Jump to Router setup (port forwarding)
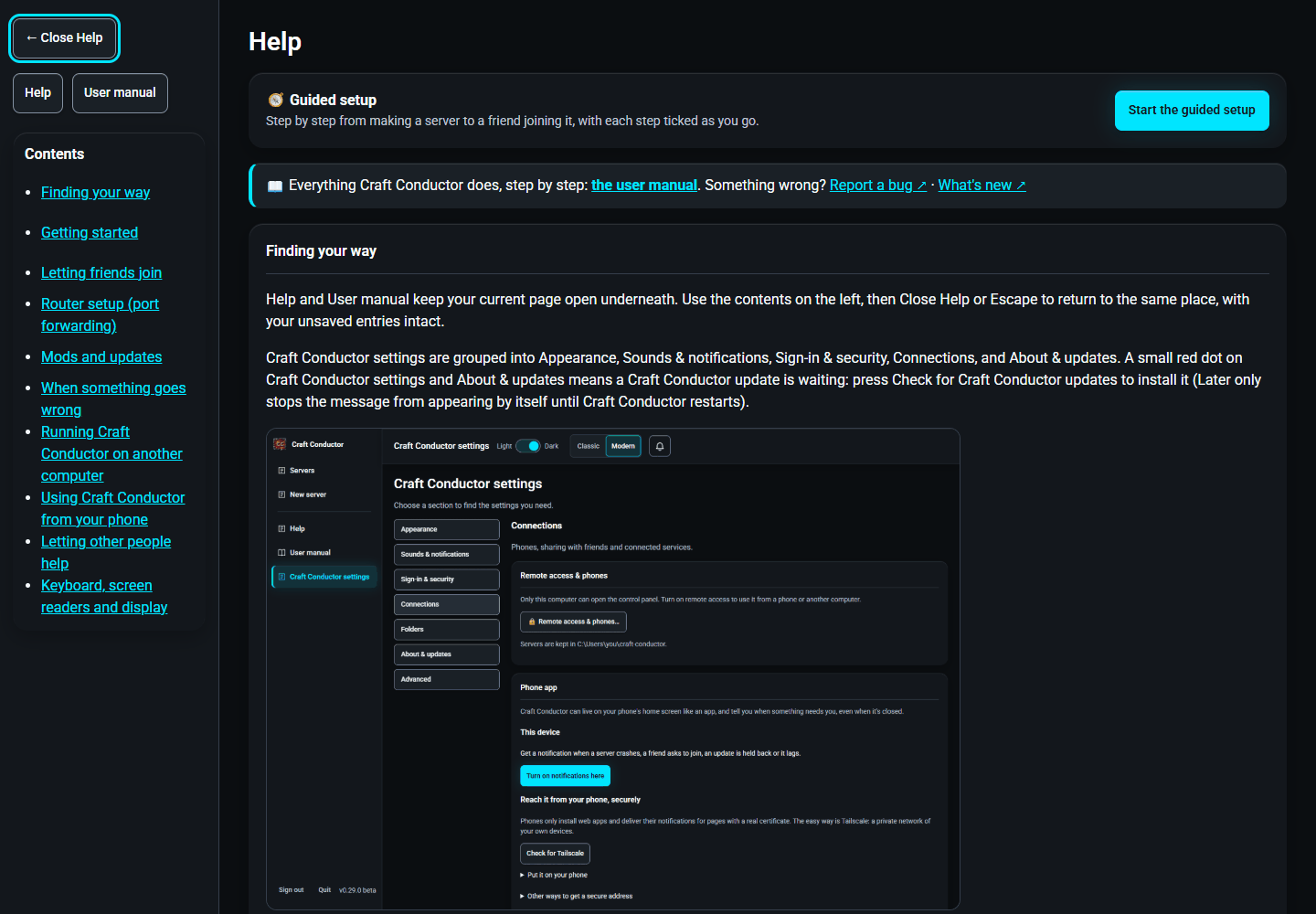 [100, 315]
